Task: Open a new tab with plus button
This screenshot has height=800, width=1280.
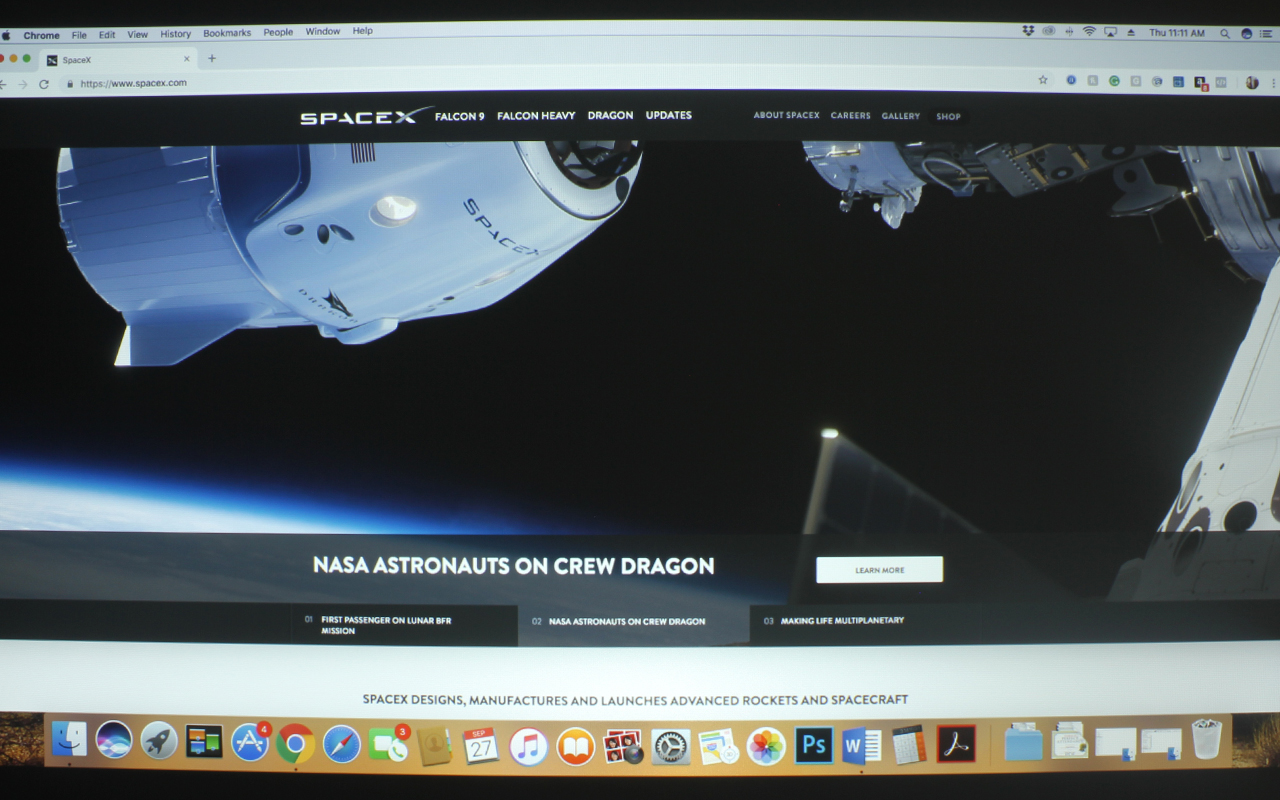Action: pyautogui.click(x=211, y=59)
